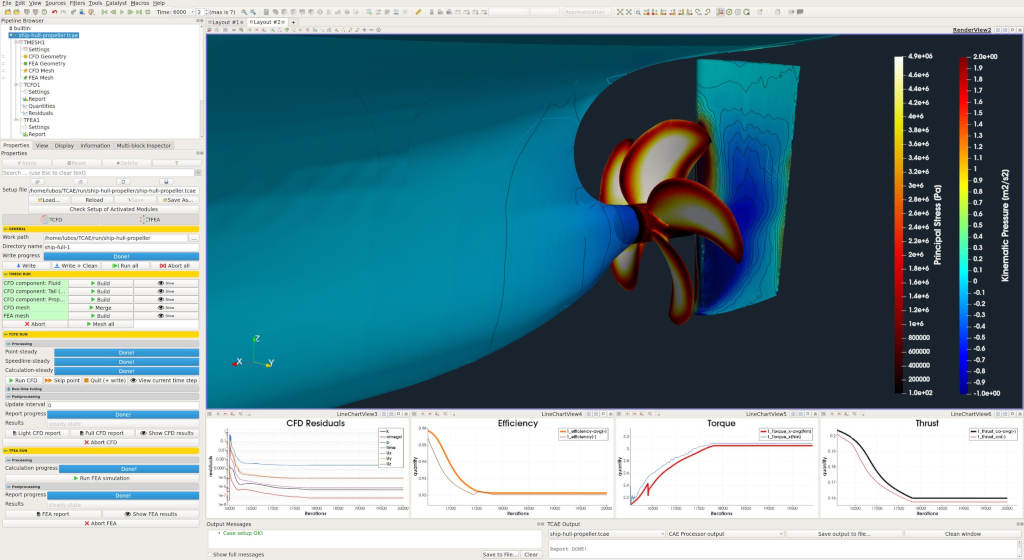Open the CAE Processor output dropdown
Viewport: 1024px width, 560px height.
[725, 534]
